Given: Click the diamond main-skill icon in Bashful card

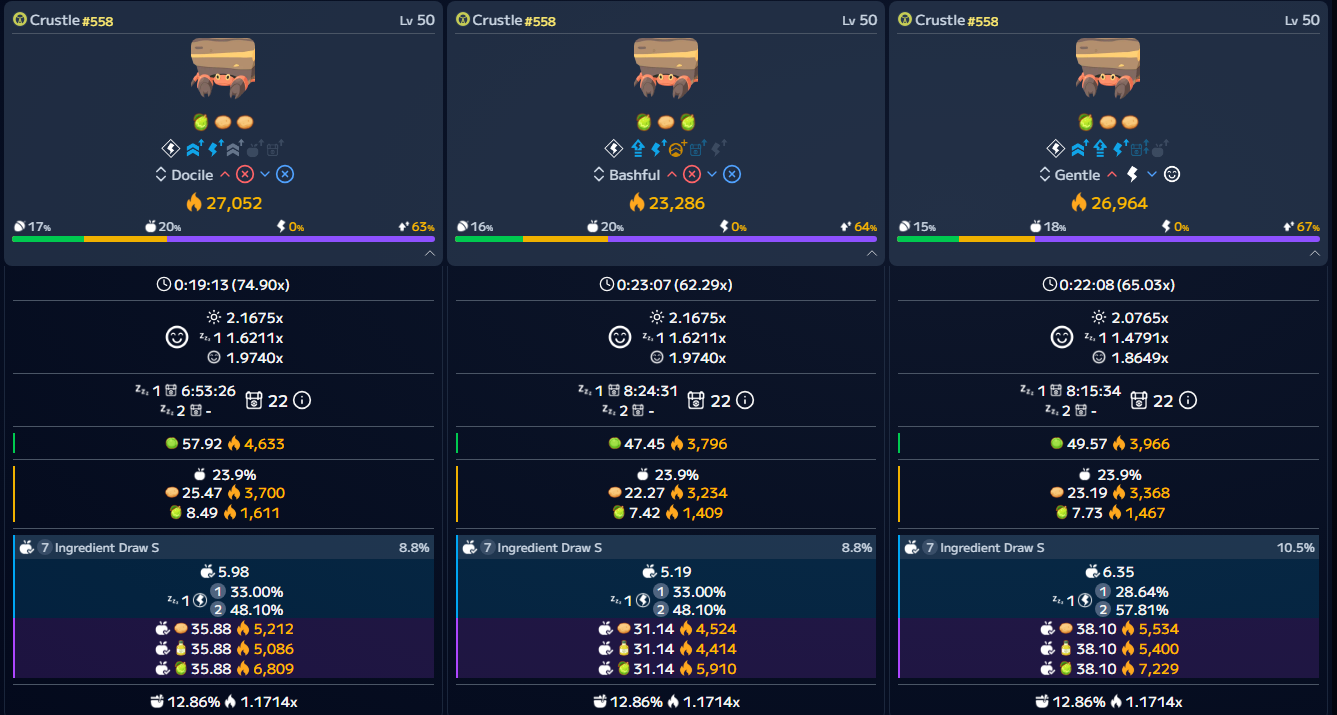Looking at the screenshot, I should (x=613, y=149).
